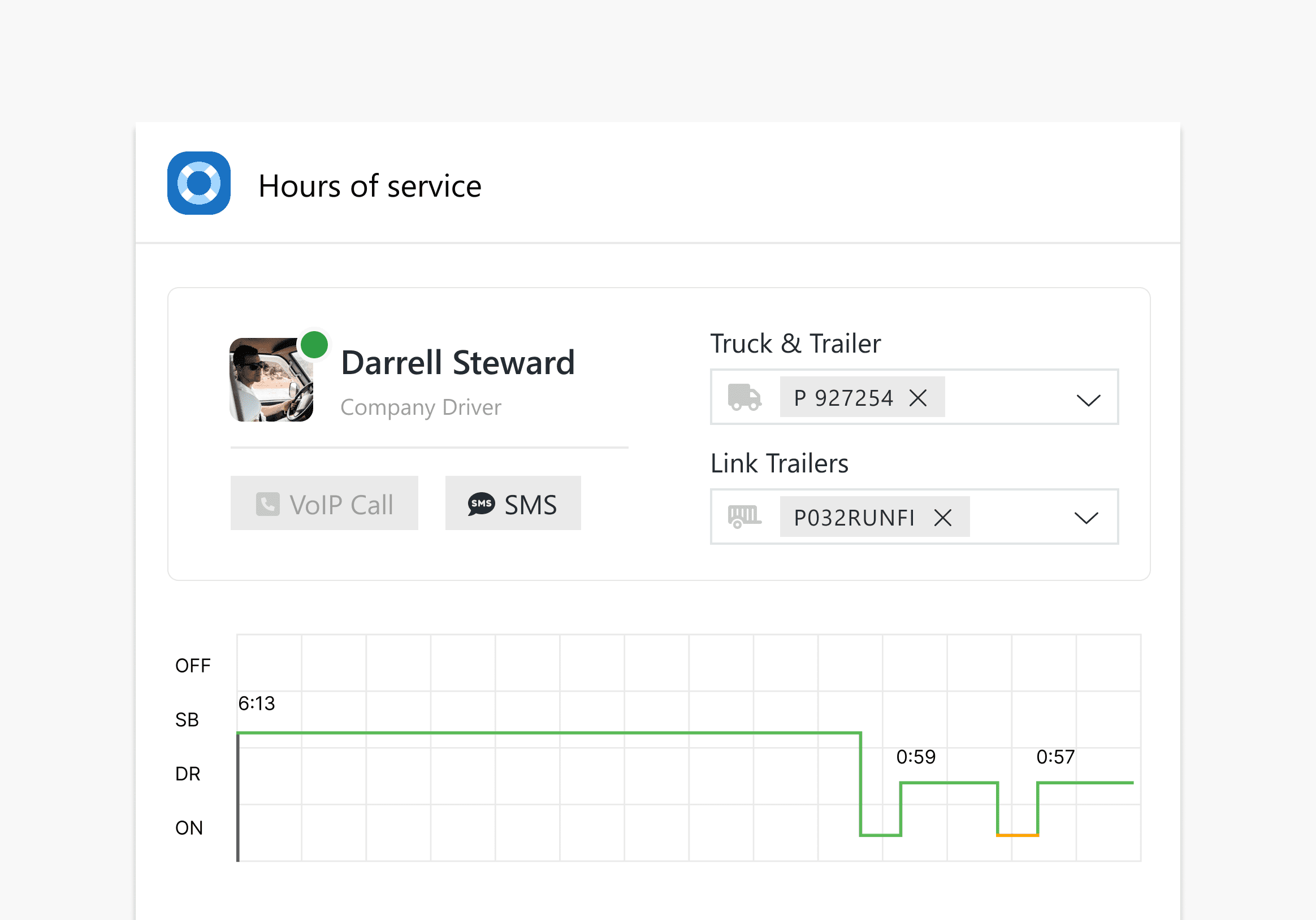Click the Hours of service app logo

199,183
